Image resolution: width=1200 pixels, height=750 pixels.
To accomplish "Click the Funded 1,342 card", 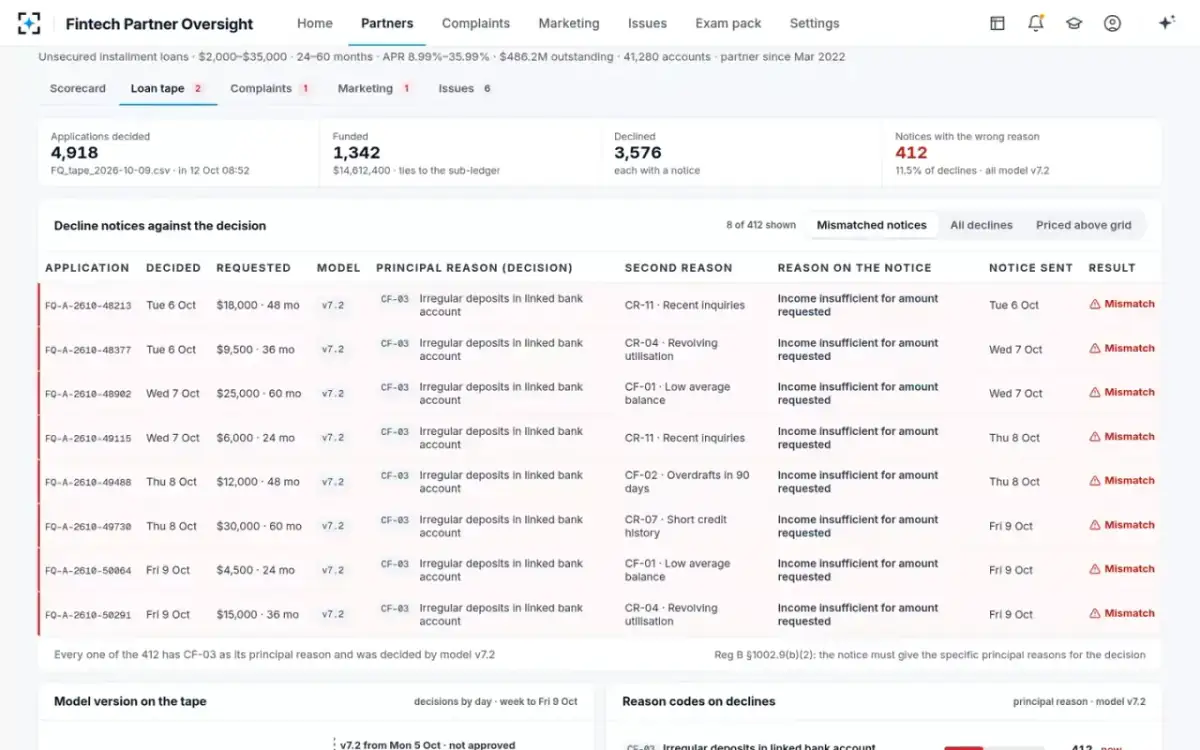I will 460,153.
